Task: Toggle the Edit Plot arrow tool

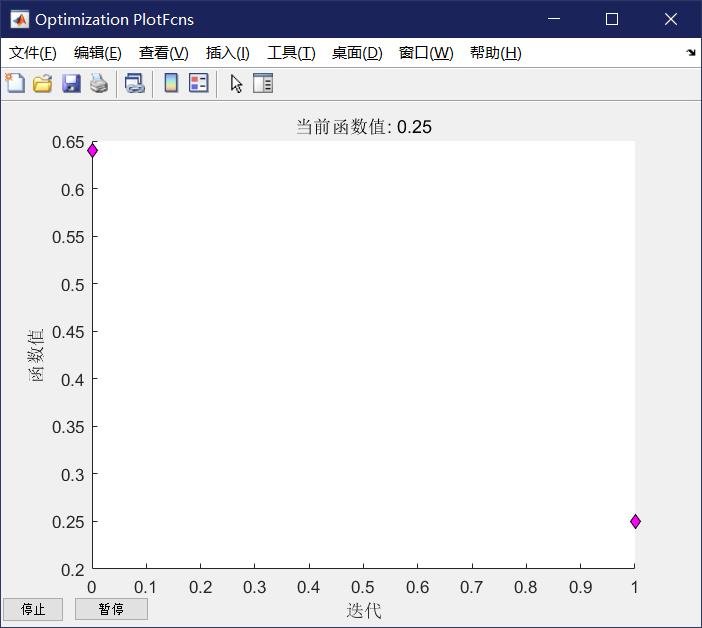Action: [236, 84]
